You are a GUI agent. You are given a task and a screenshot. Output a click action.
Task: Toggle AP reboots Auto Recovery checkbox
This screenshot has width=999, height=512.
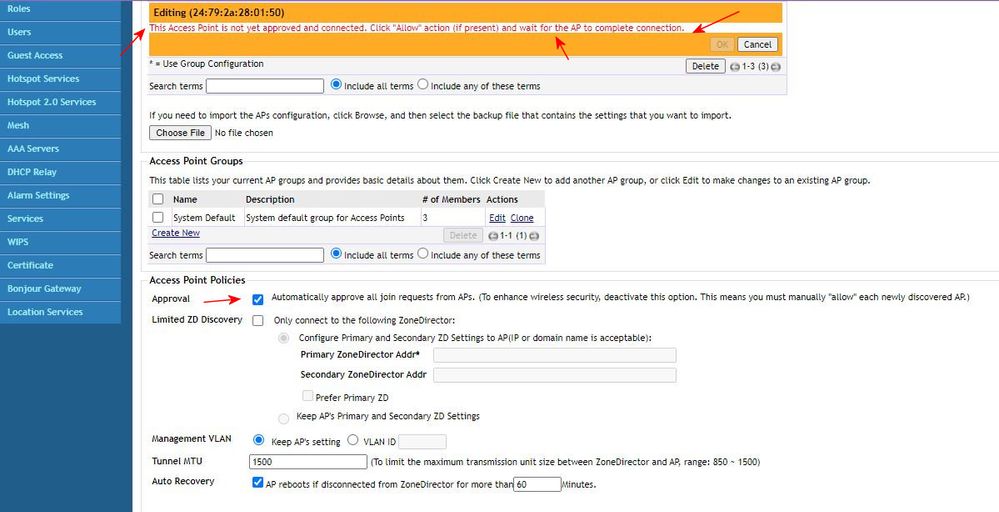click(258, 483)
